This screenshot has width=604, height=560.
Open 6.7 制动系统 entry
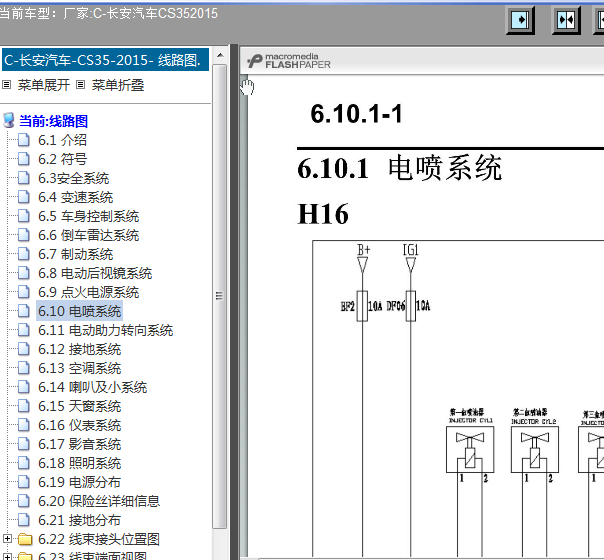point(76,254)
